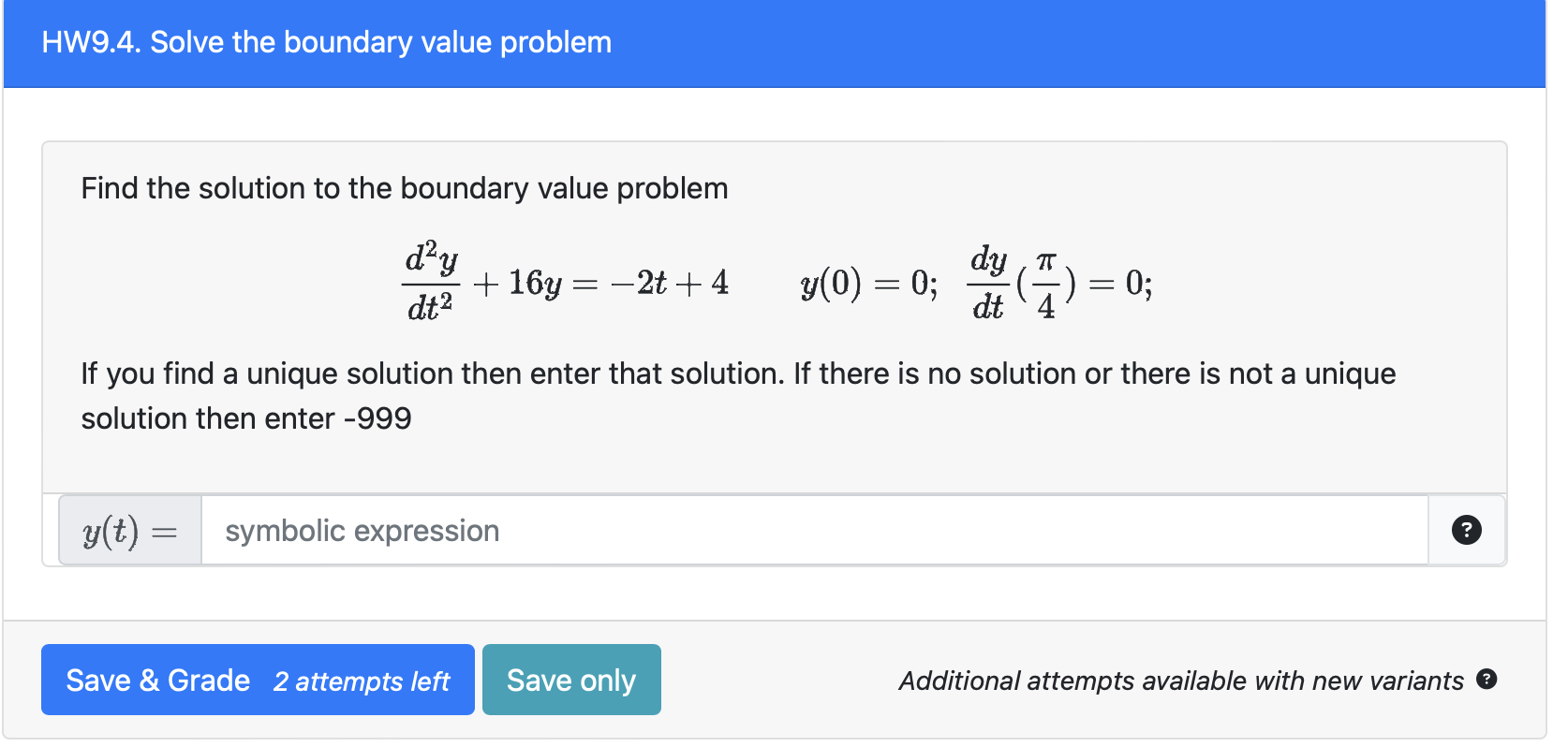This screenshot has height=747, width=1568.
Task: Click the y(t)= label
Action: pos(128,531)
